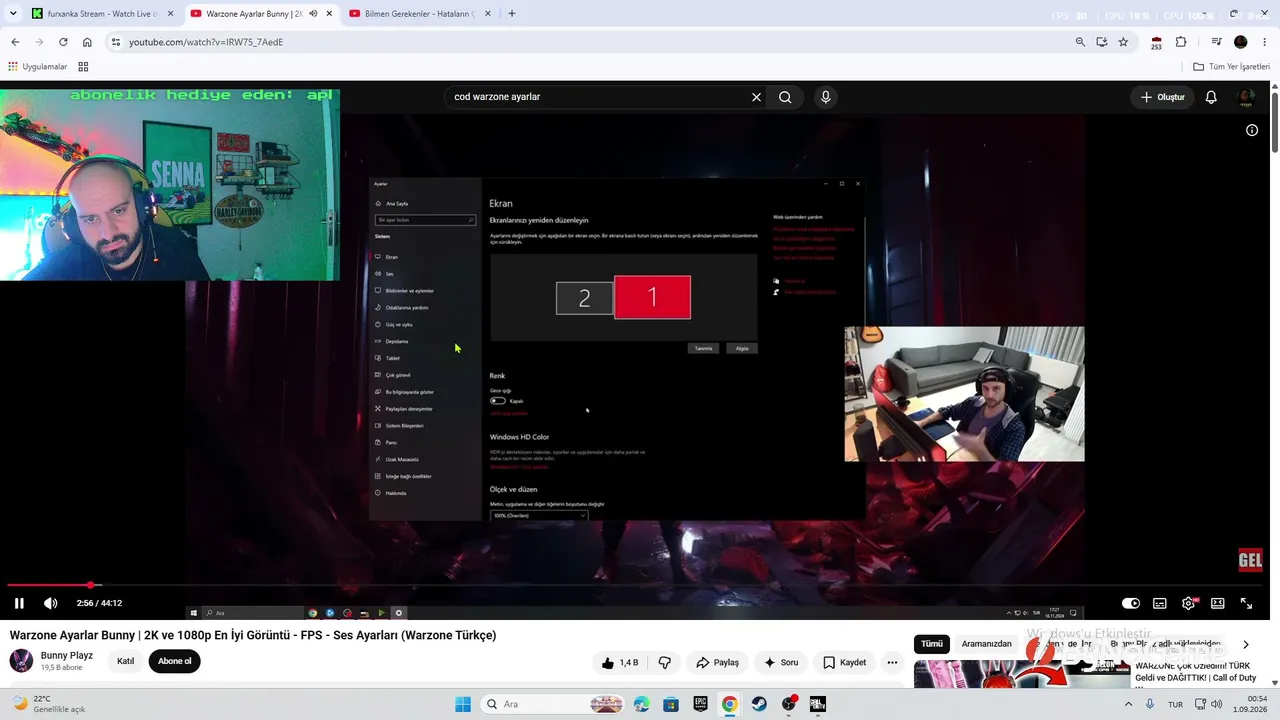Clear the YouTube search query
The height and width of the screenshot is (720, 1280).
[757, 97]
